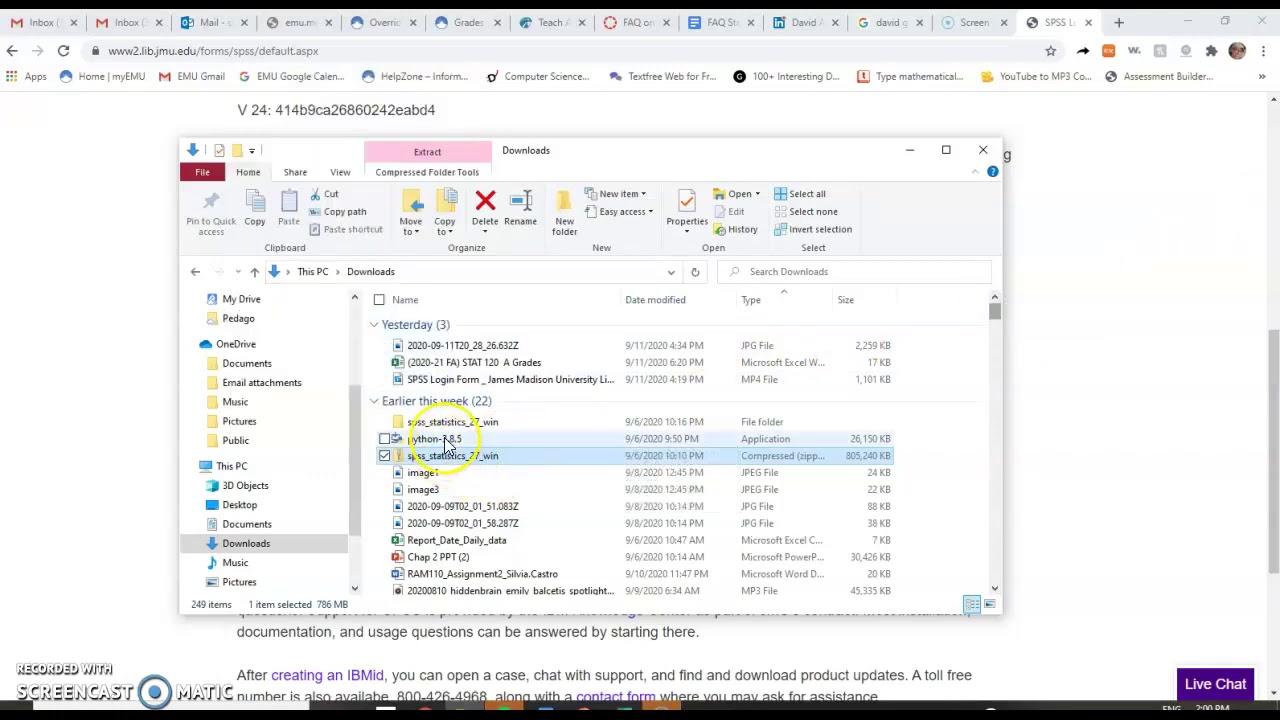
Task: Click Select none in the ribbon
Action: point(806,212)
